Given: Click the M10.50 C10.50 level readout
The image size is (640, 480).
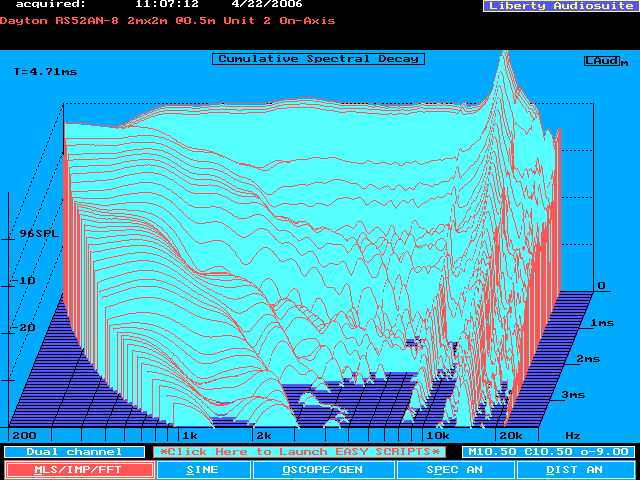Looking at the screenshot, I should pos(545,452).
